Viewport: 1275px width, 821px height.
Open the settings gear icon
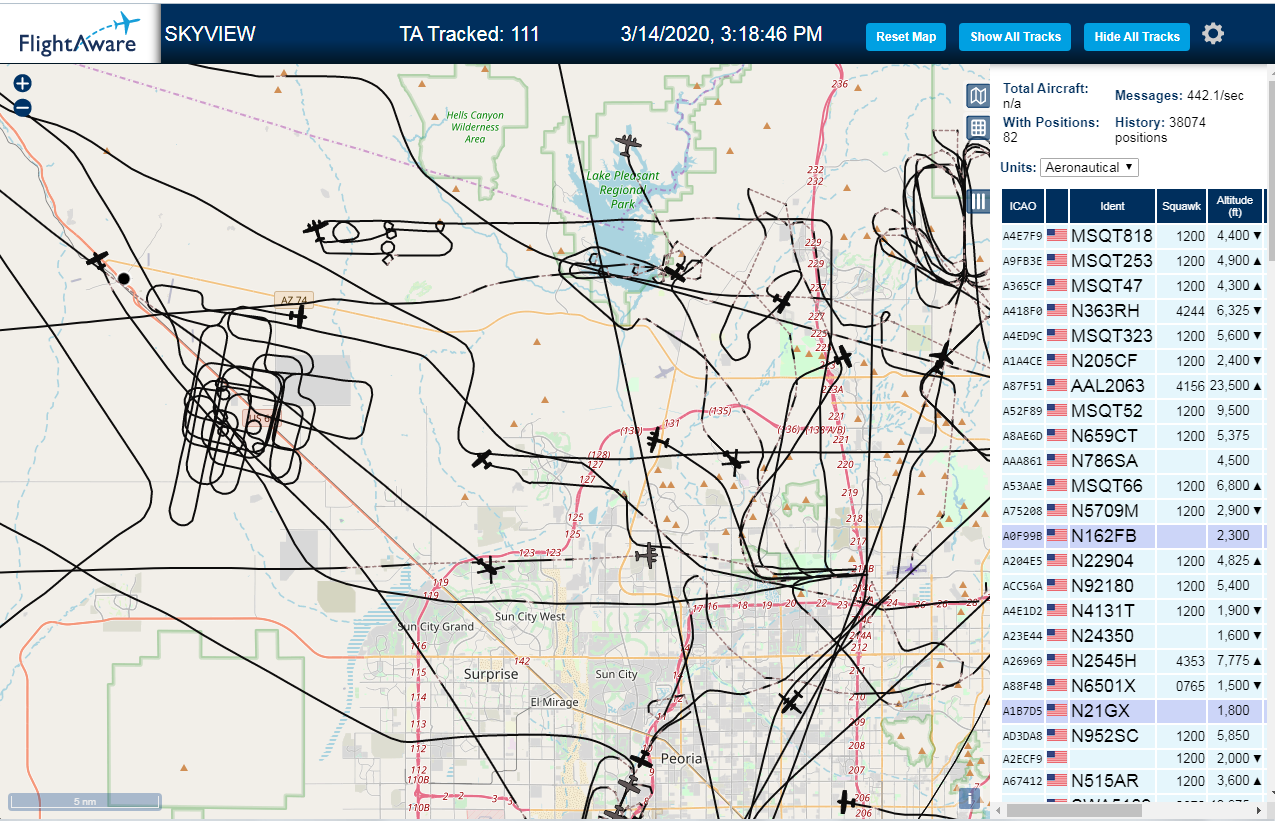click(1213, 34)
